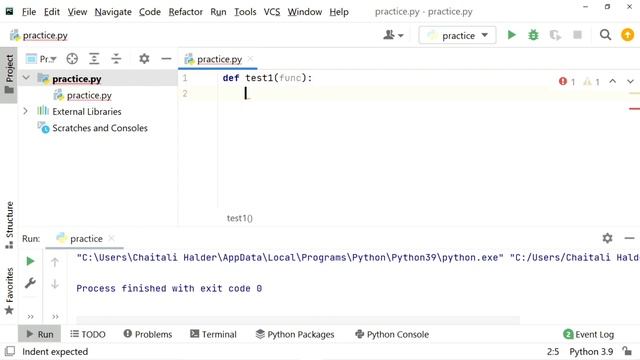Open practice run configuration dropdown
Viewport: 640px width, 360px height.
coord(457,36)
